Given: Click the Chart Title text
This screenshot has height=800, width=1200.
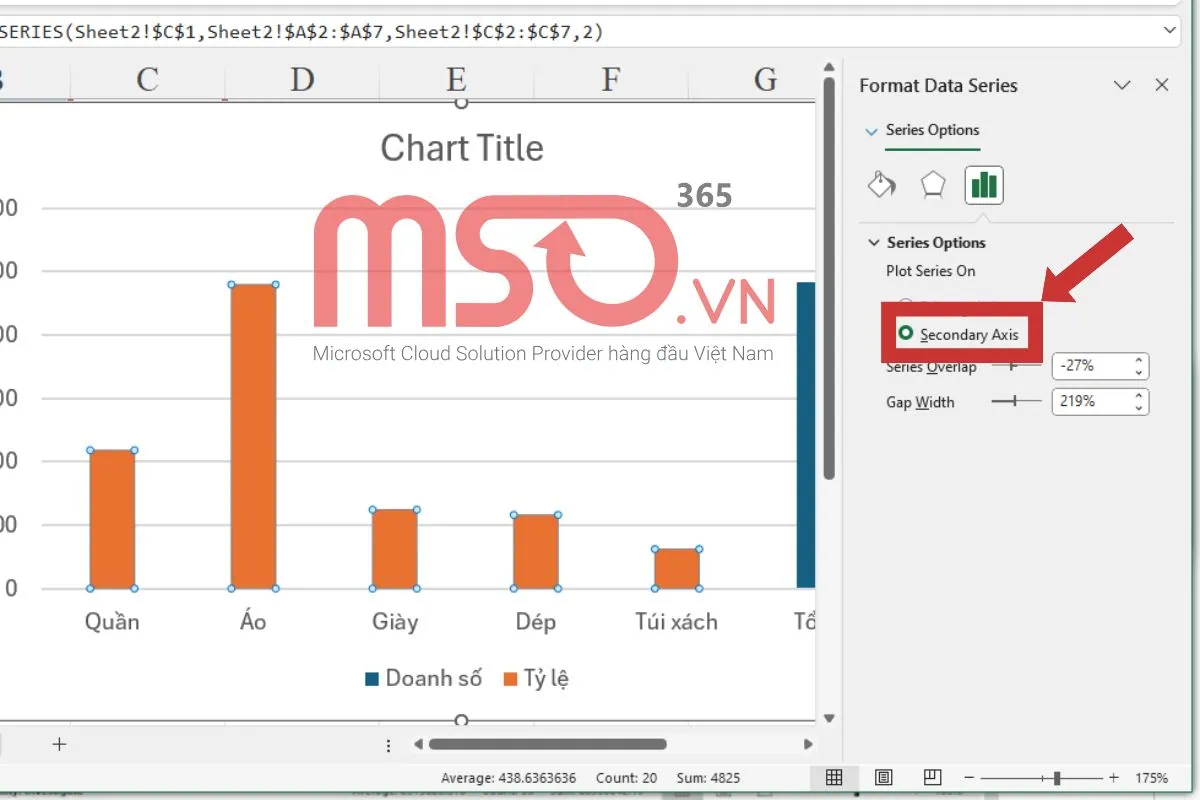Looking at the screenshot, I should click(462, 148).
